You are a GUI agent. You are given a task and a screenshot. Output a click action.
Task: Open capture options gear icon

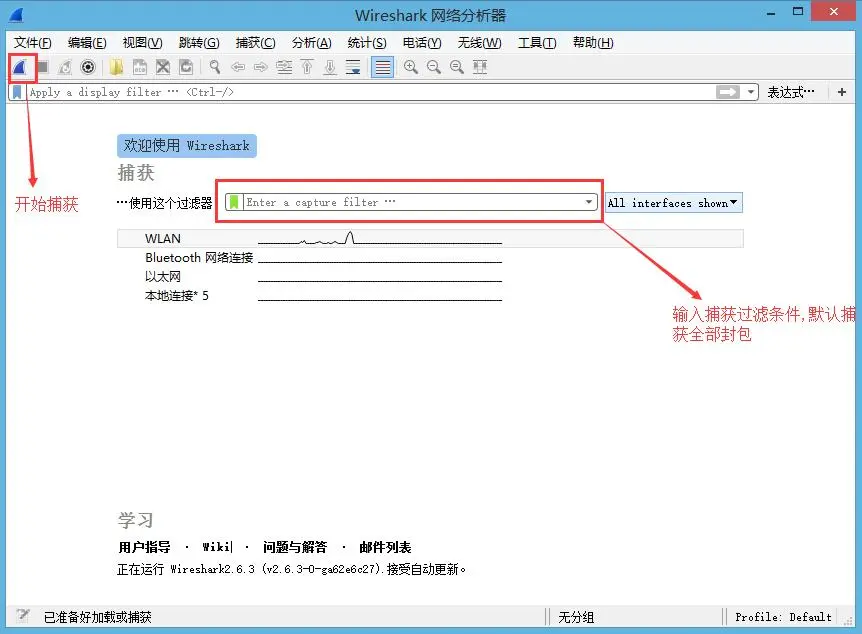click(88, 67)
